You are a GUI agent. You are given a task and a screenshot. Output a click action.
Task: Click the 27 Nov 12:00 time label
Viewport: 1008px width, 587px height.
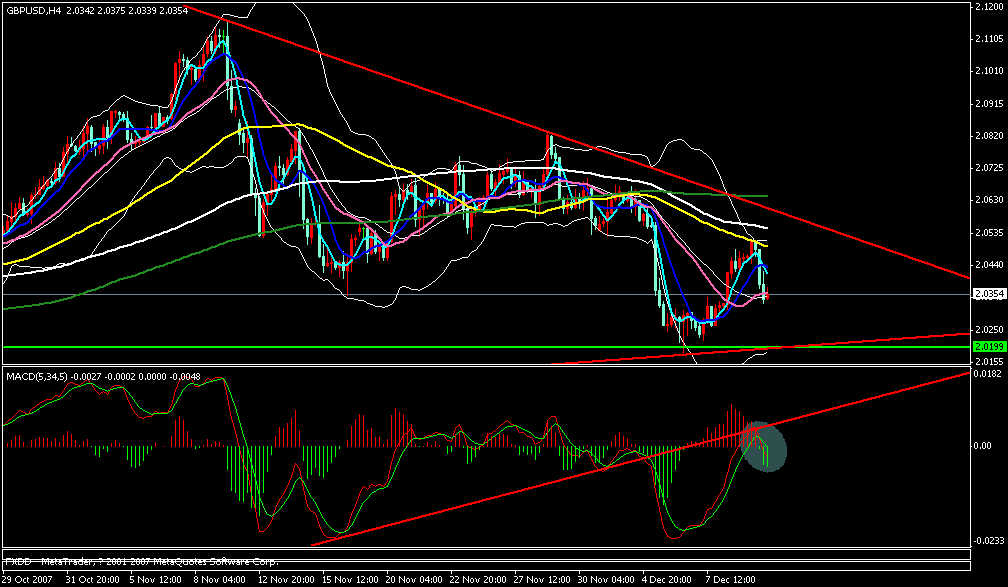click(540, 579)
